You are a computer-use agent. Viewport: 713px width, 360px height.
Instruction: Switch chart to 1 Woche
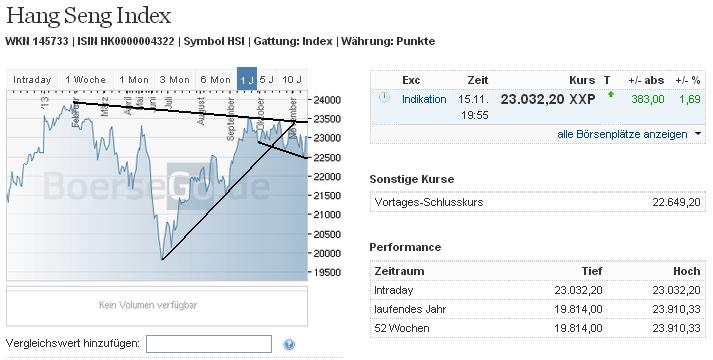coord(85,80)
